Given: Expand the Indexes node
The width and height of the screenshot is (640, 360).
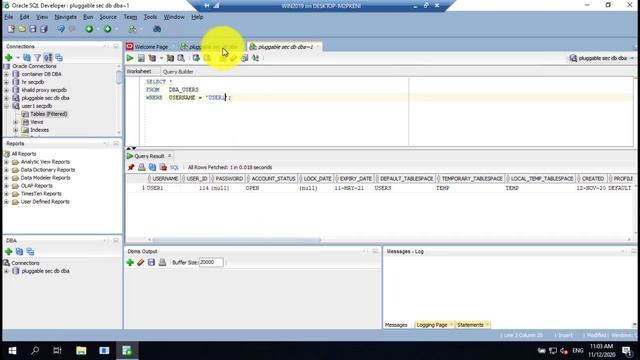Looking at the screenshot, I should (x=16, y=130).
